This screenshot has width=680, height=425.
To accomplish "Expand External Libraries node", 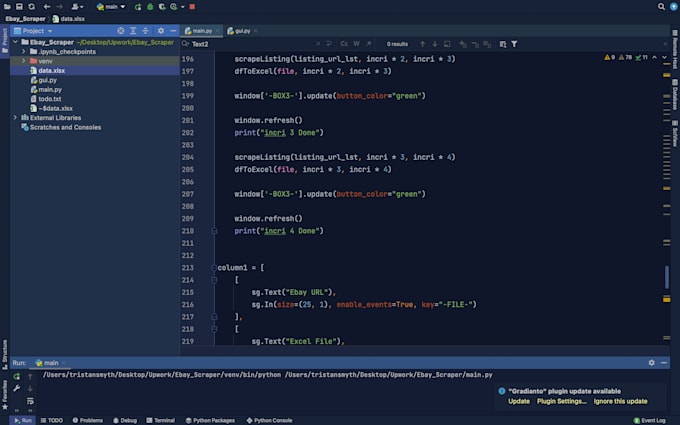I will [x=15, y=118].
